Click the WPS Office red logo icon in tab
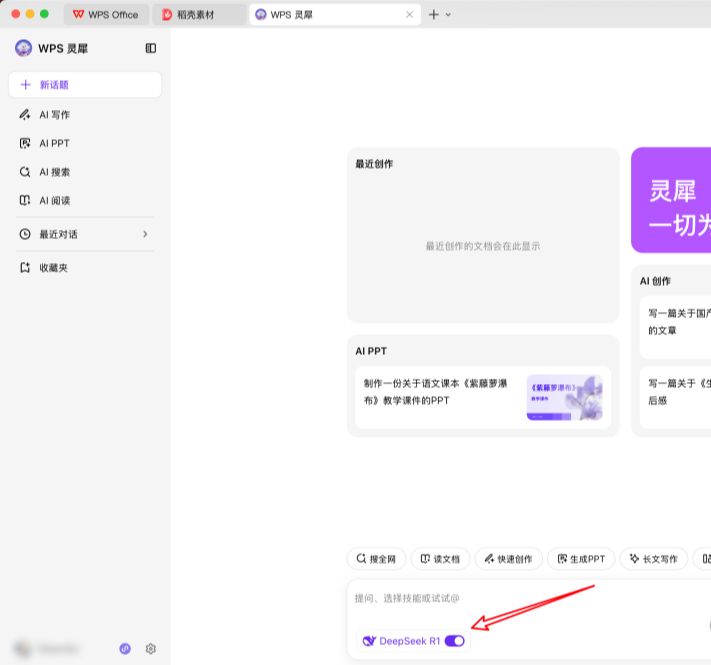This screenshot has width=711, height=665. tap(78, 15)
